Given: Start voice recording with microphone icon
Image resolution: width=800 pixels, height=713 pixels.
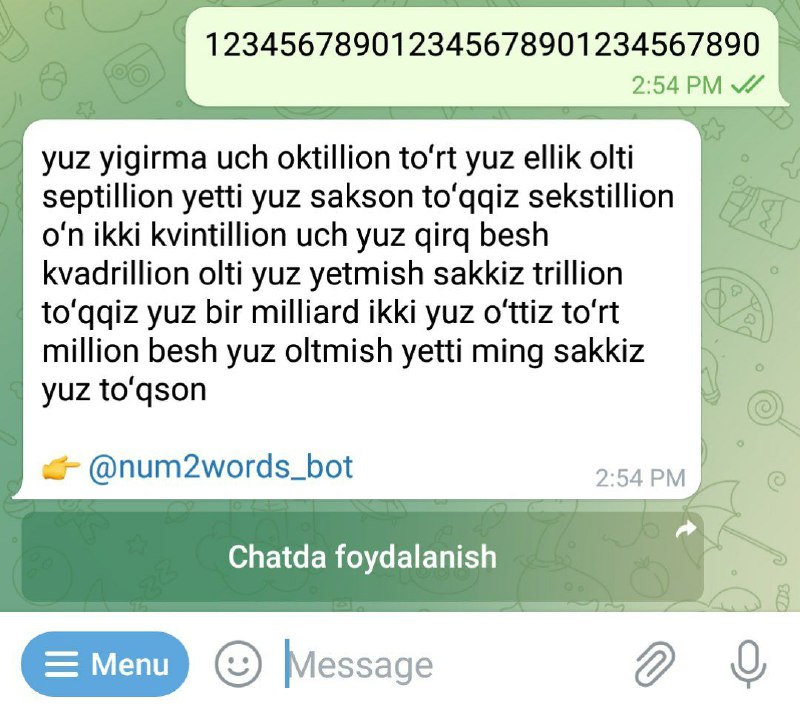Looking at the screenshot, I should 748,663.
